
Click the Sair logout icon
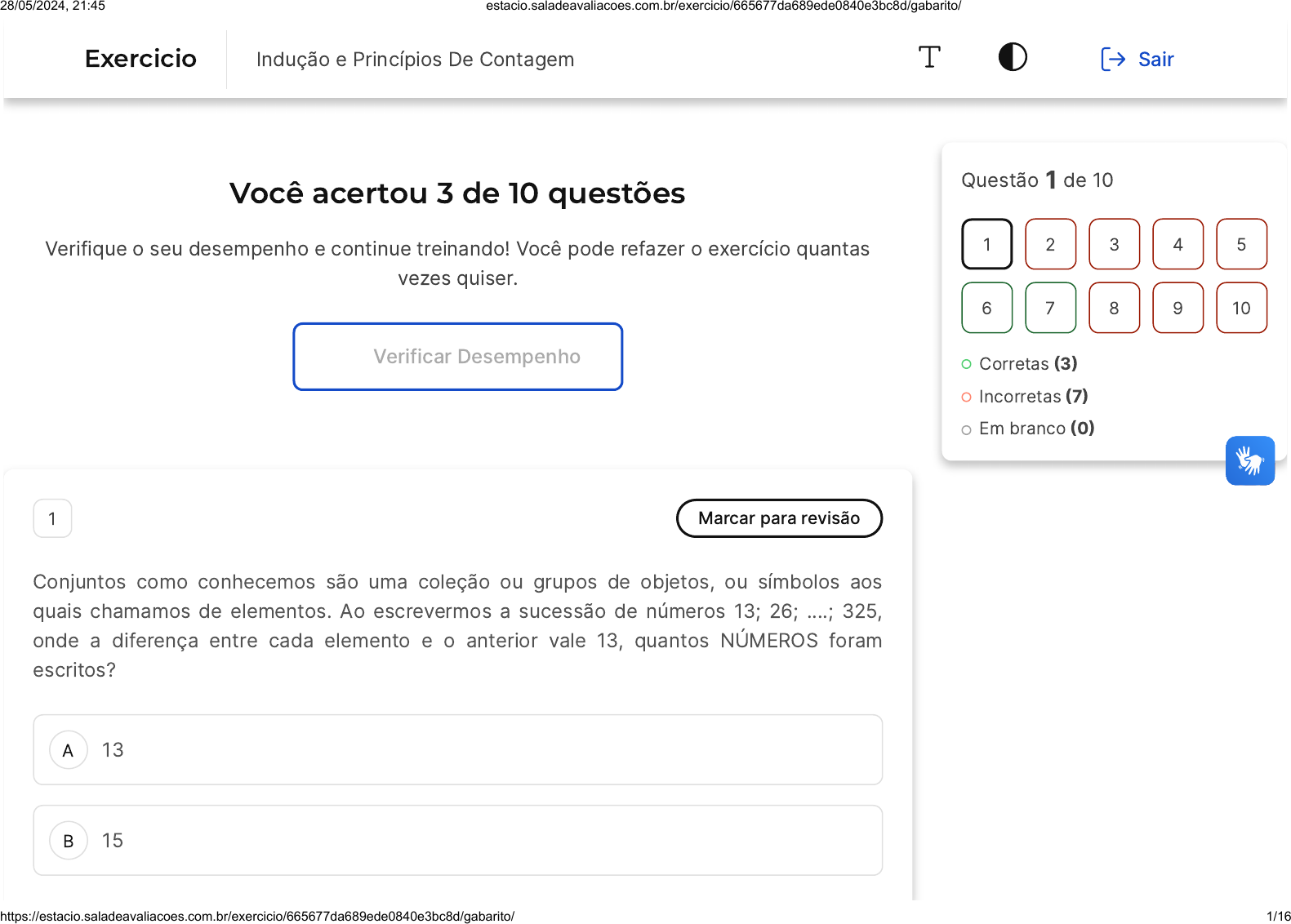coord(1113,59)
